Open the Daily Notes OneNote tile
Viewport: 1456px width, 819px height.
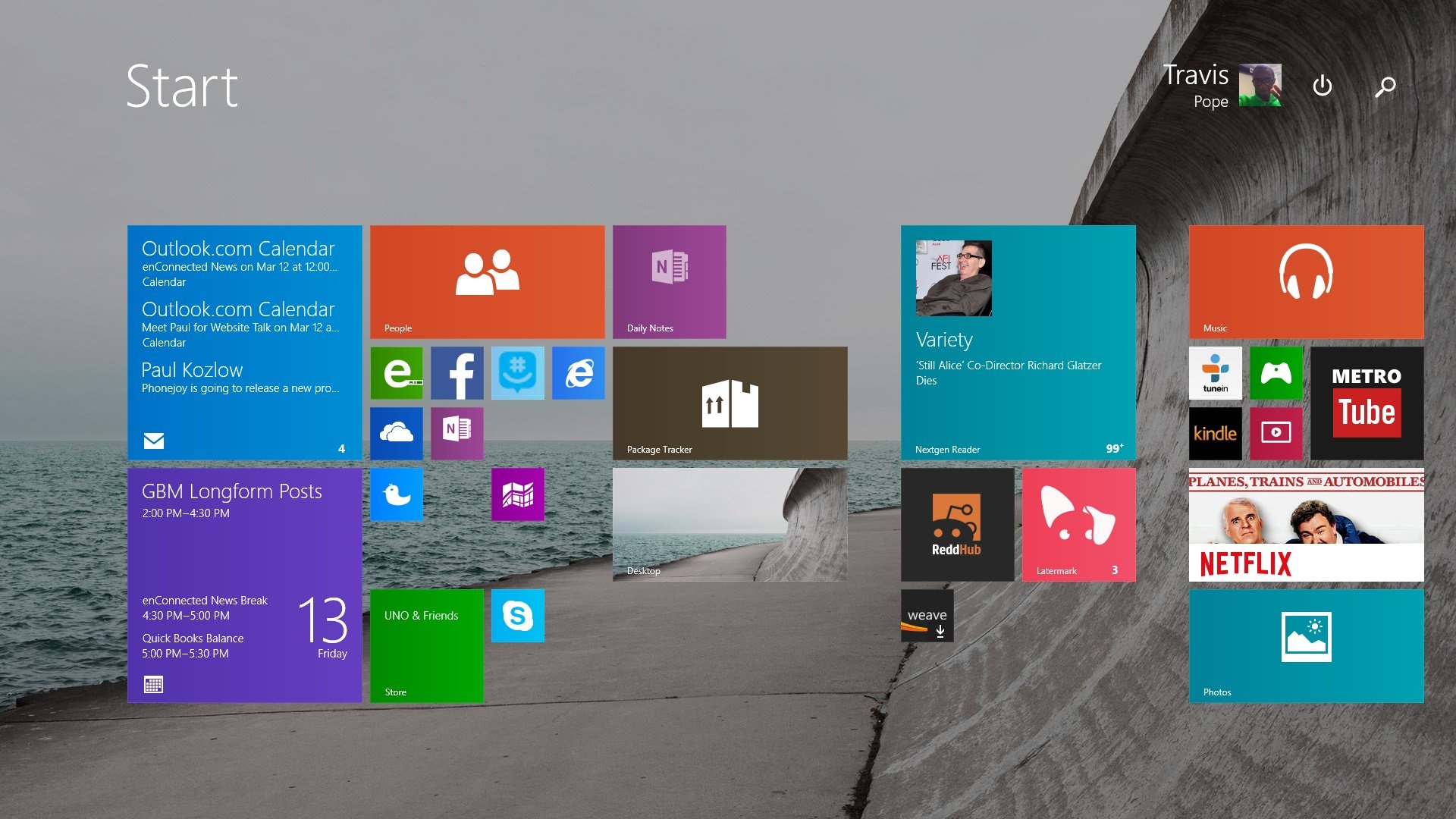[669, 281]
